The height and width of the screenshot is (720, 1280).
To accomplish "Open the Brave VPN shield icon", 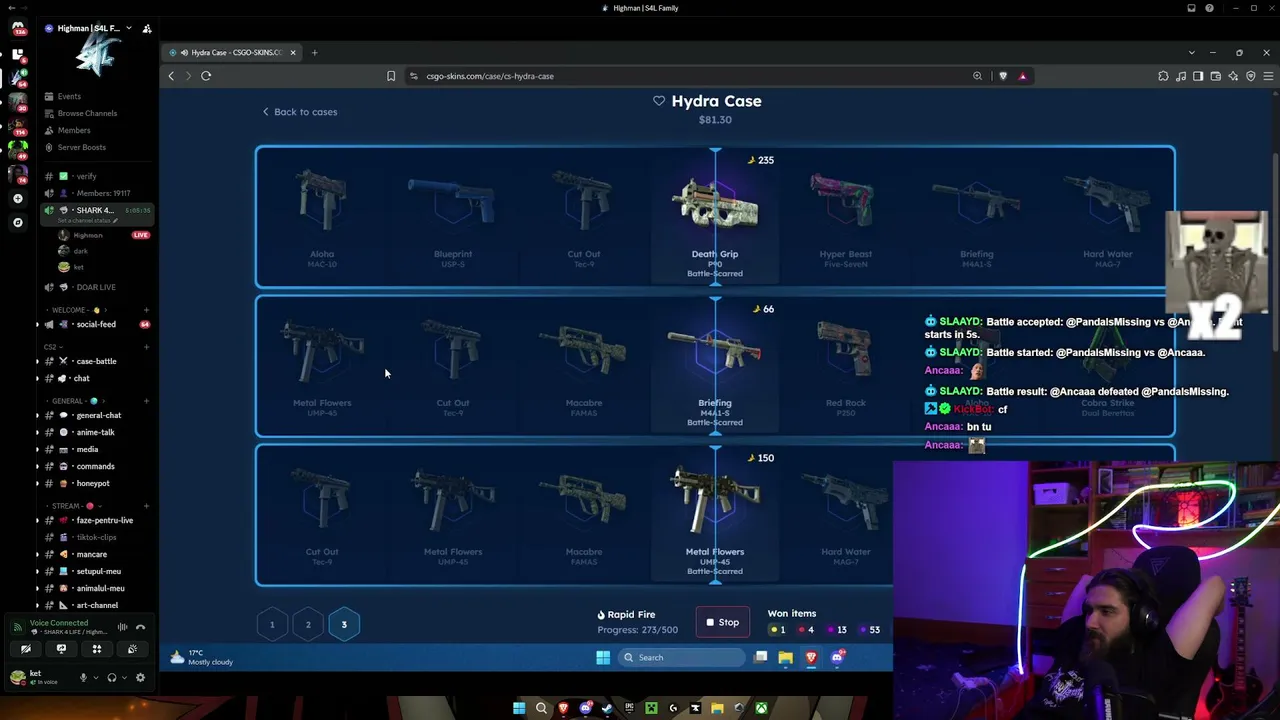I will coord(1250,76).
